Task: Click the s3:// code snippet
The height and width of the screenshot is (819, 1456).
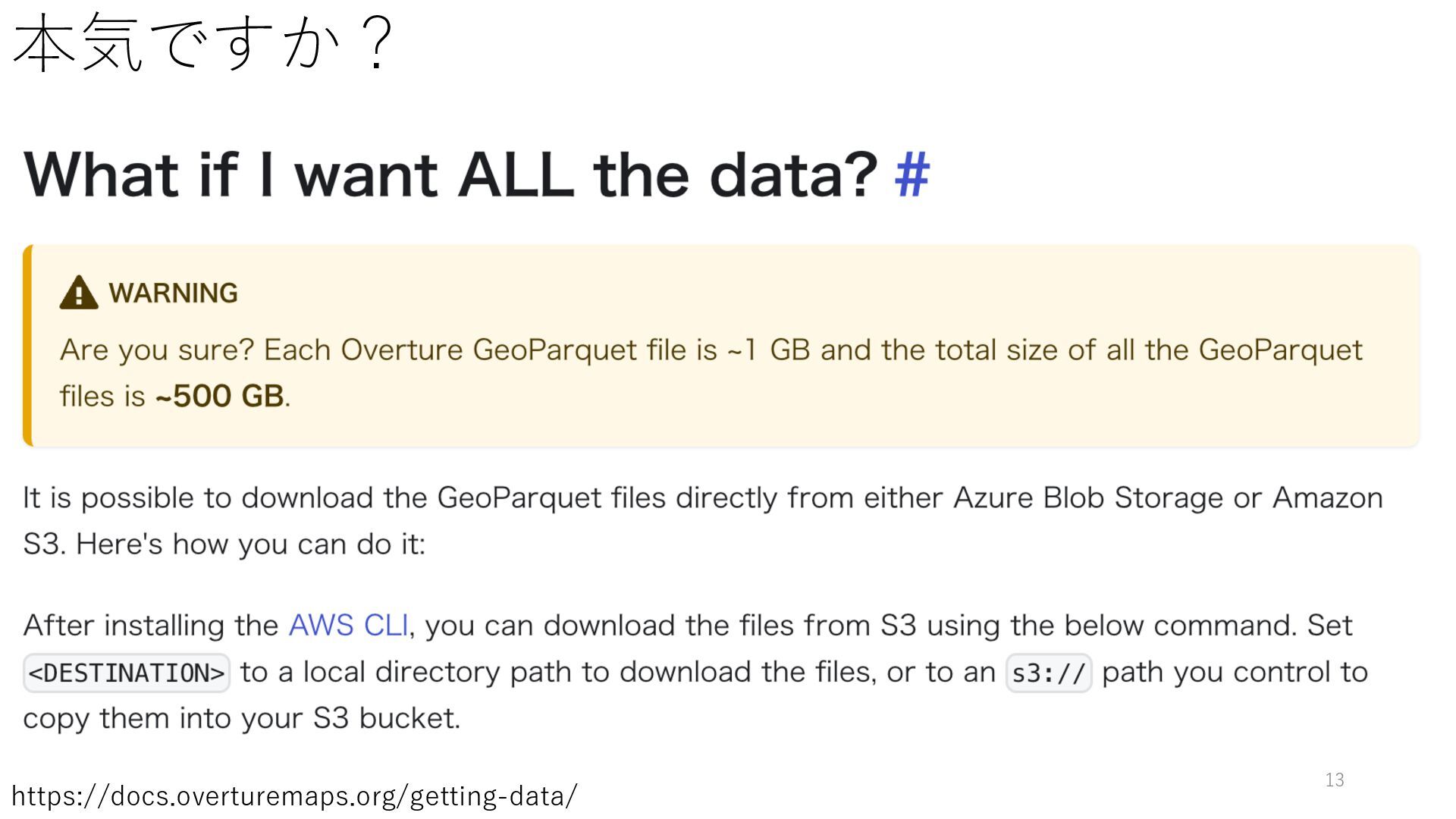Action: pyautogui.click(x=1048, y=673)
